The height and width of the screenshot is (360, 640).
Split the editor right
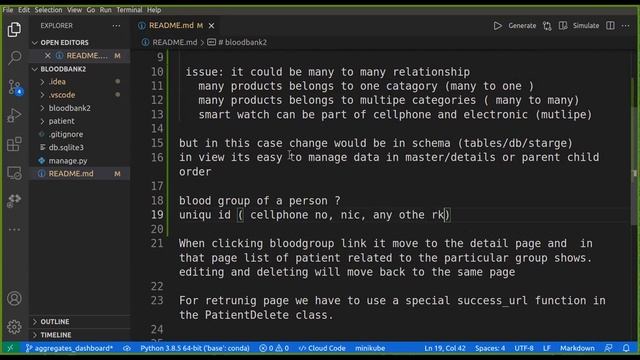point(610,26)
